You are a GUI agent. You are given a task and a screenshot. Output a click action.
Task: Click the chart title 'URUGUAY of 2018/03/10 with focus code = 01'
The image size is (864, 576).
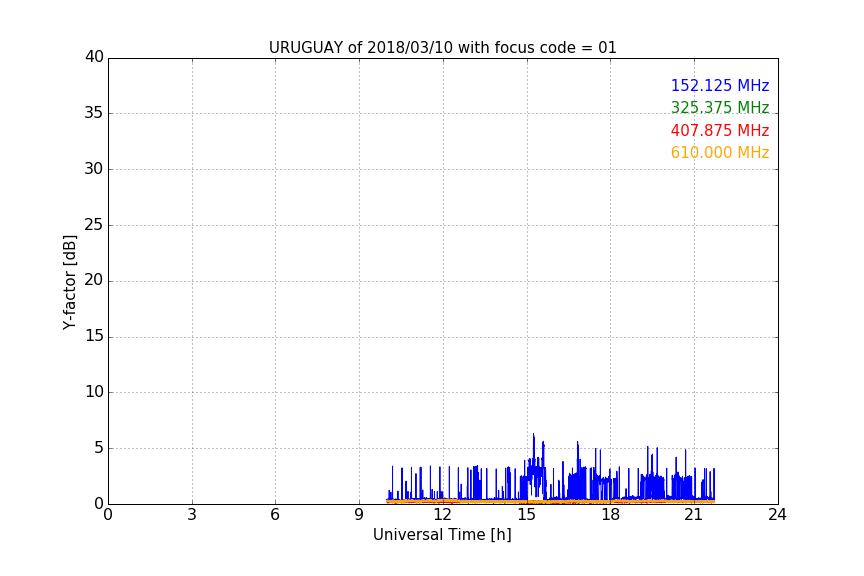pyautogui.click(x=442, y=47)
